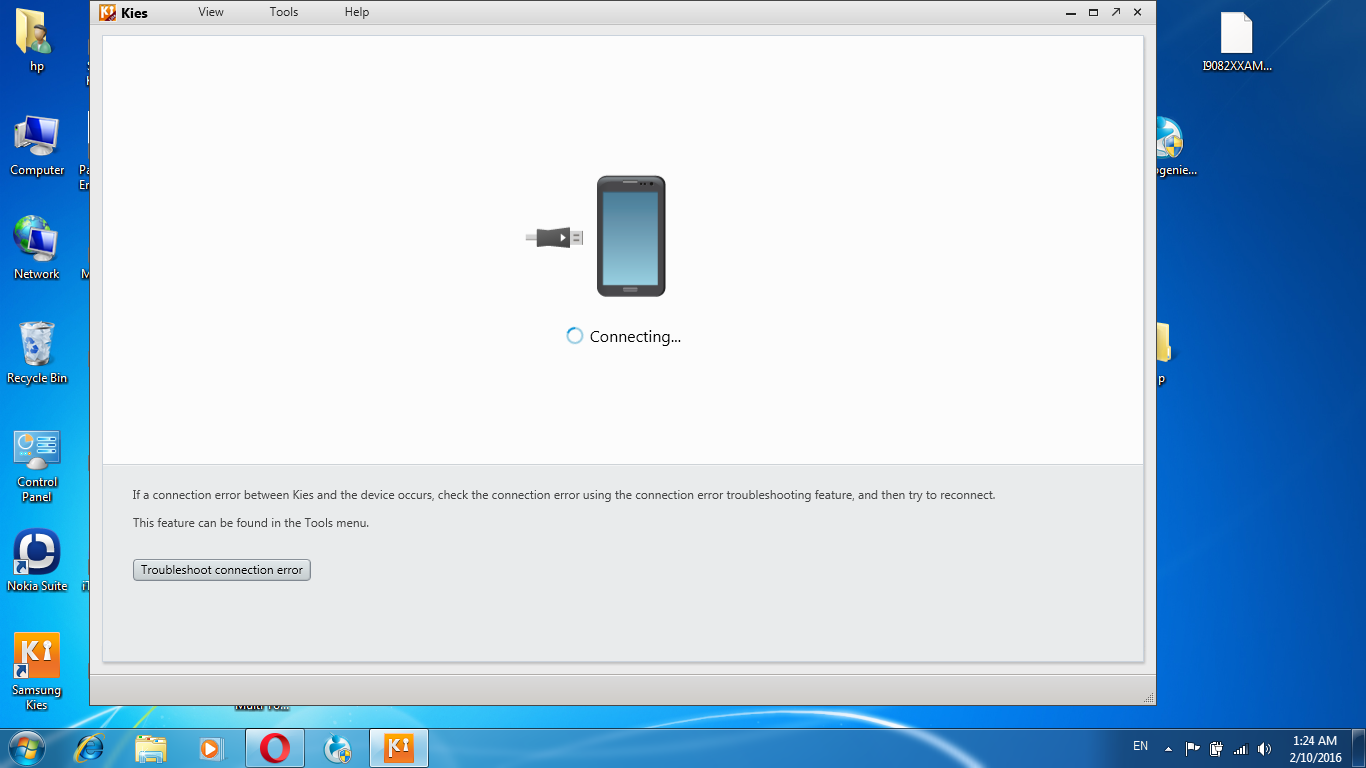Click the "This feature can be found" text
This screenshot has height=768, width=1366.
click(251, 523)
